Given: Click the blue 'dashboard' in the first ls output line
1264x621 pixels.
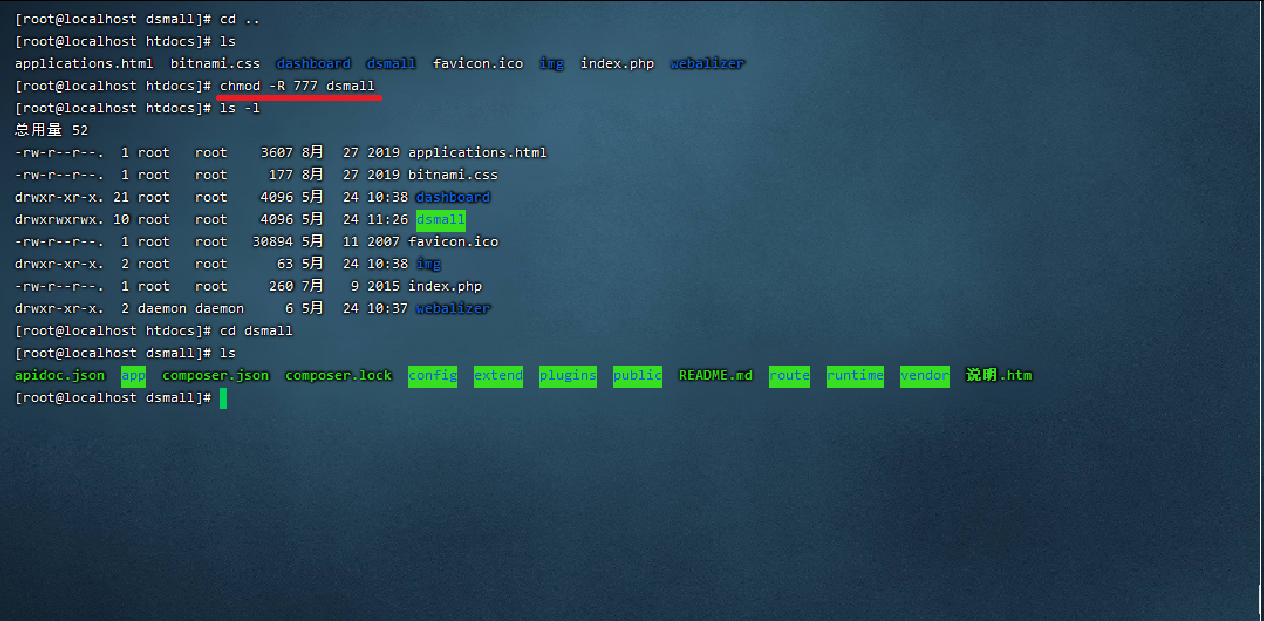Looking at the screenshot, I should click(313, 64).
